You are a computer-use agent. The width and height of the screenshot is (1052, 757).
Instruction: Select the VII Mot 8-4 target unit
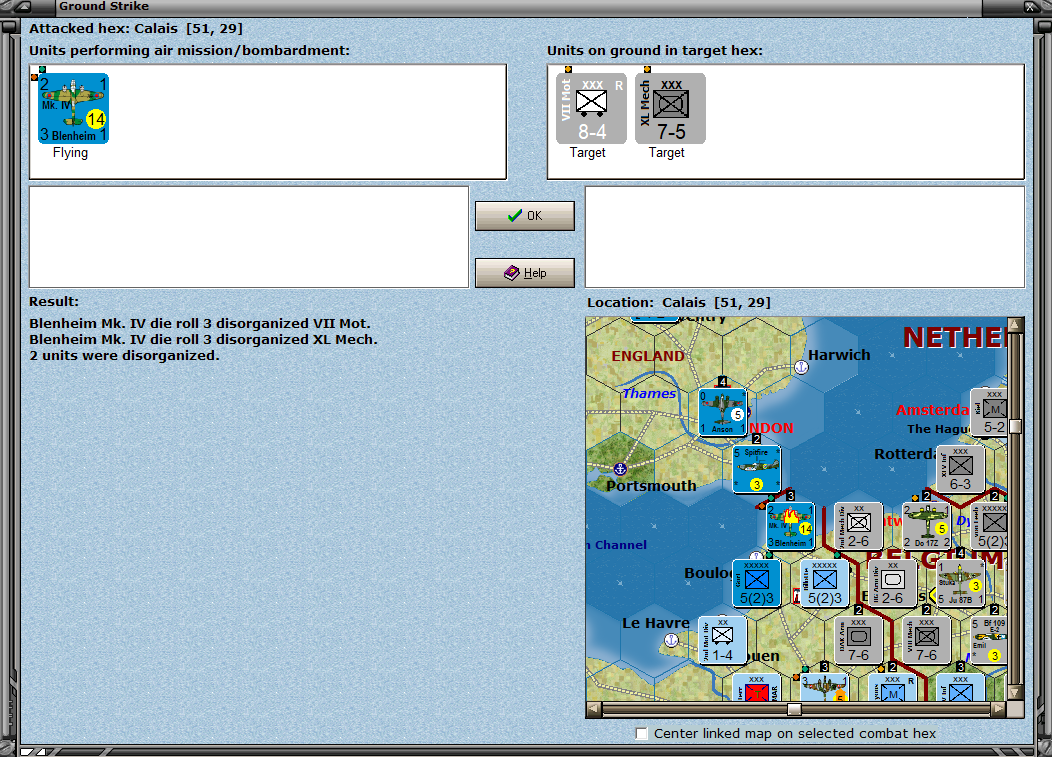pos(591,109)
